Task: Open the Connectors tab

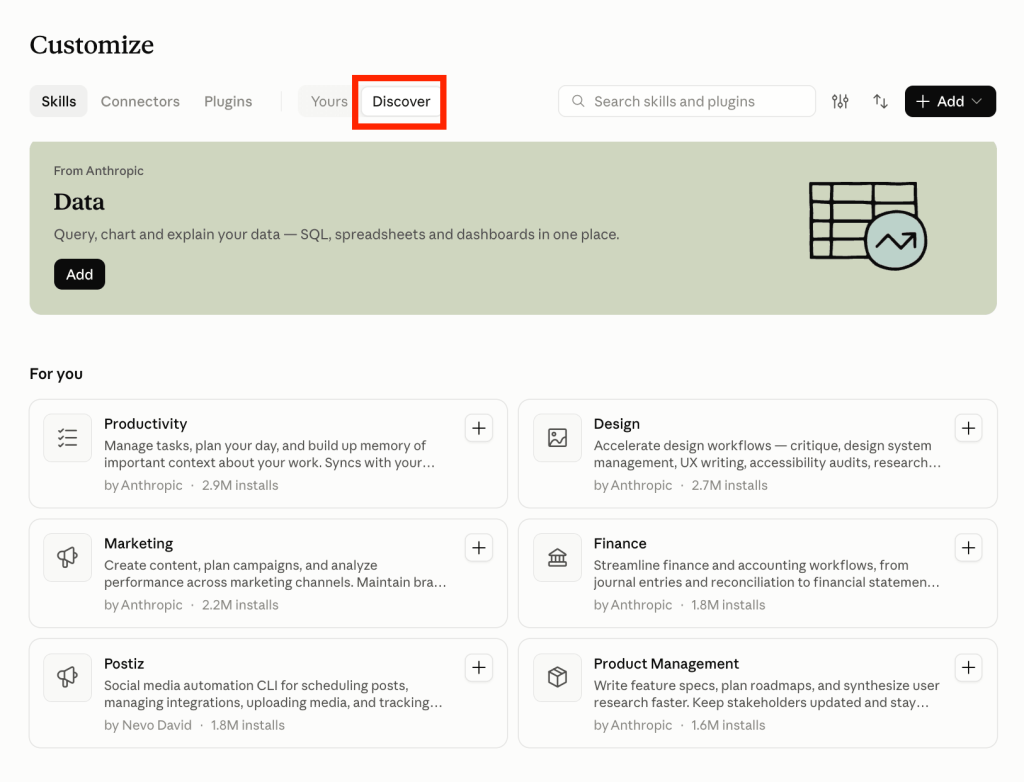Action: [x=140, y=101]
